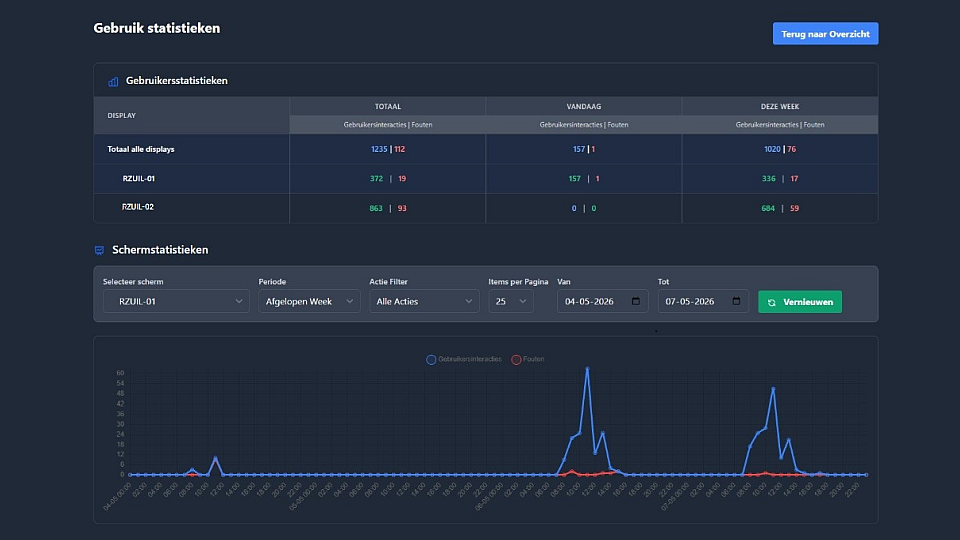The width and height of the screenshot is (960, 540).
Task: Click the 93 error value for RZUIL-02
Action: click(x=402, y=208)
